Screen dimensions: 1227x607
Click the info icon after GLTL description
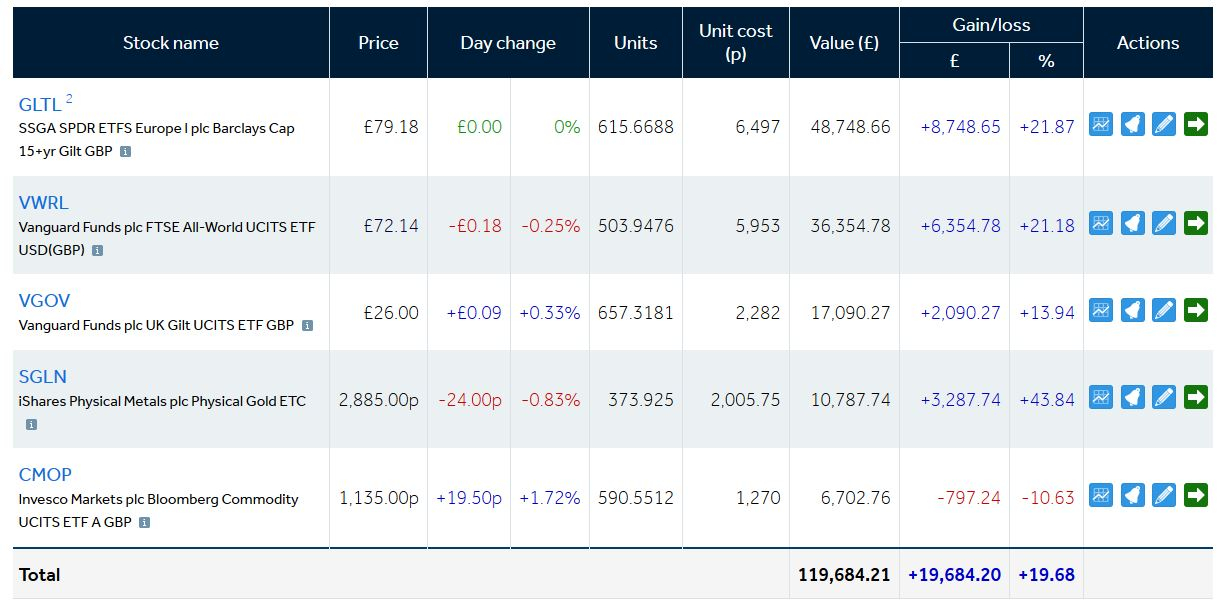[125, 152]
